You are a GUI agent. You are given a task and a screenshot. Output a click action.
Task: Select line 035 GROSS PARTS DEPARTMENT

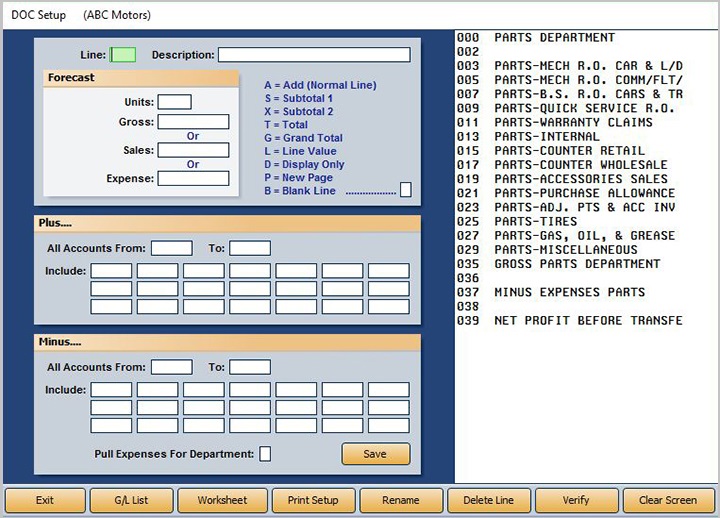577,264
